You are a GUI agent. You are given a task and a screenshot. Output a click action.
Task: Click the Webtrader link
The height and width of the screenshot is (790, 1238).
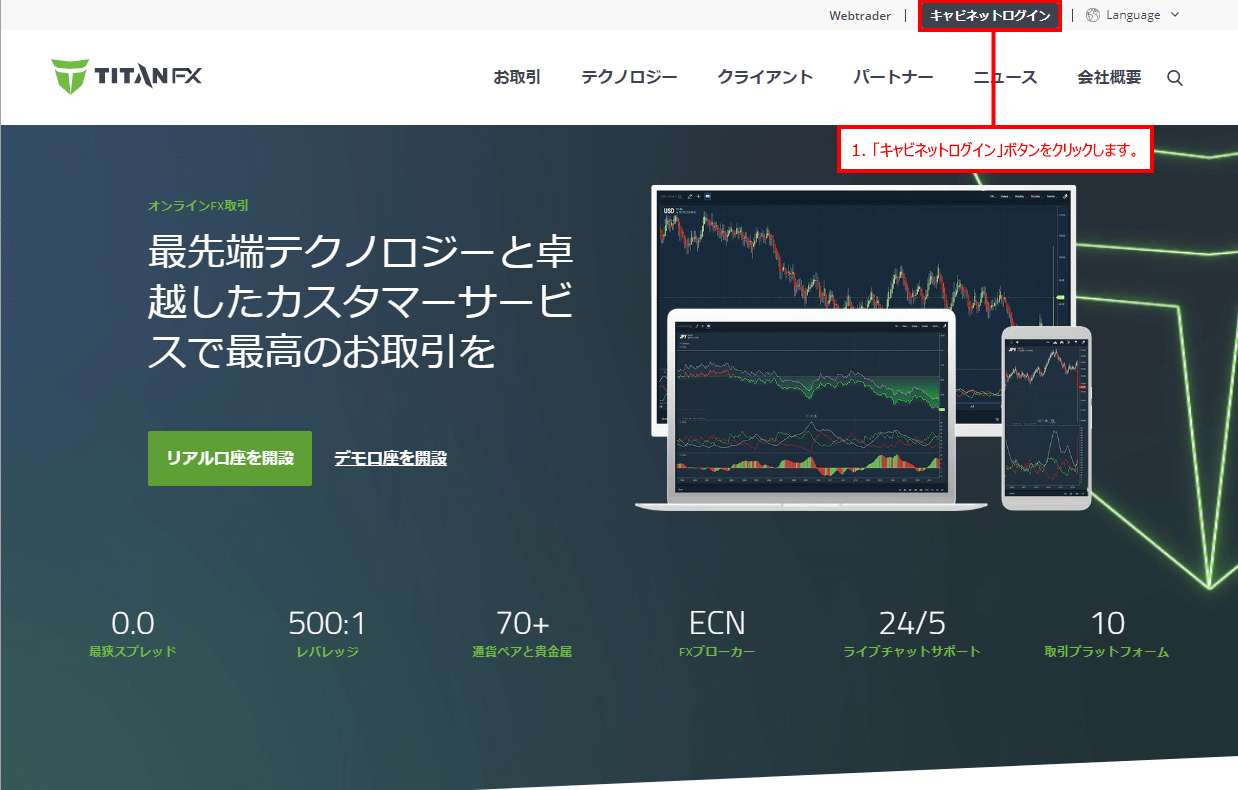click(x=859, y=15)
